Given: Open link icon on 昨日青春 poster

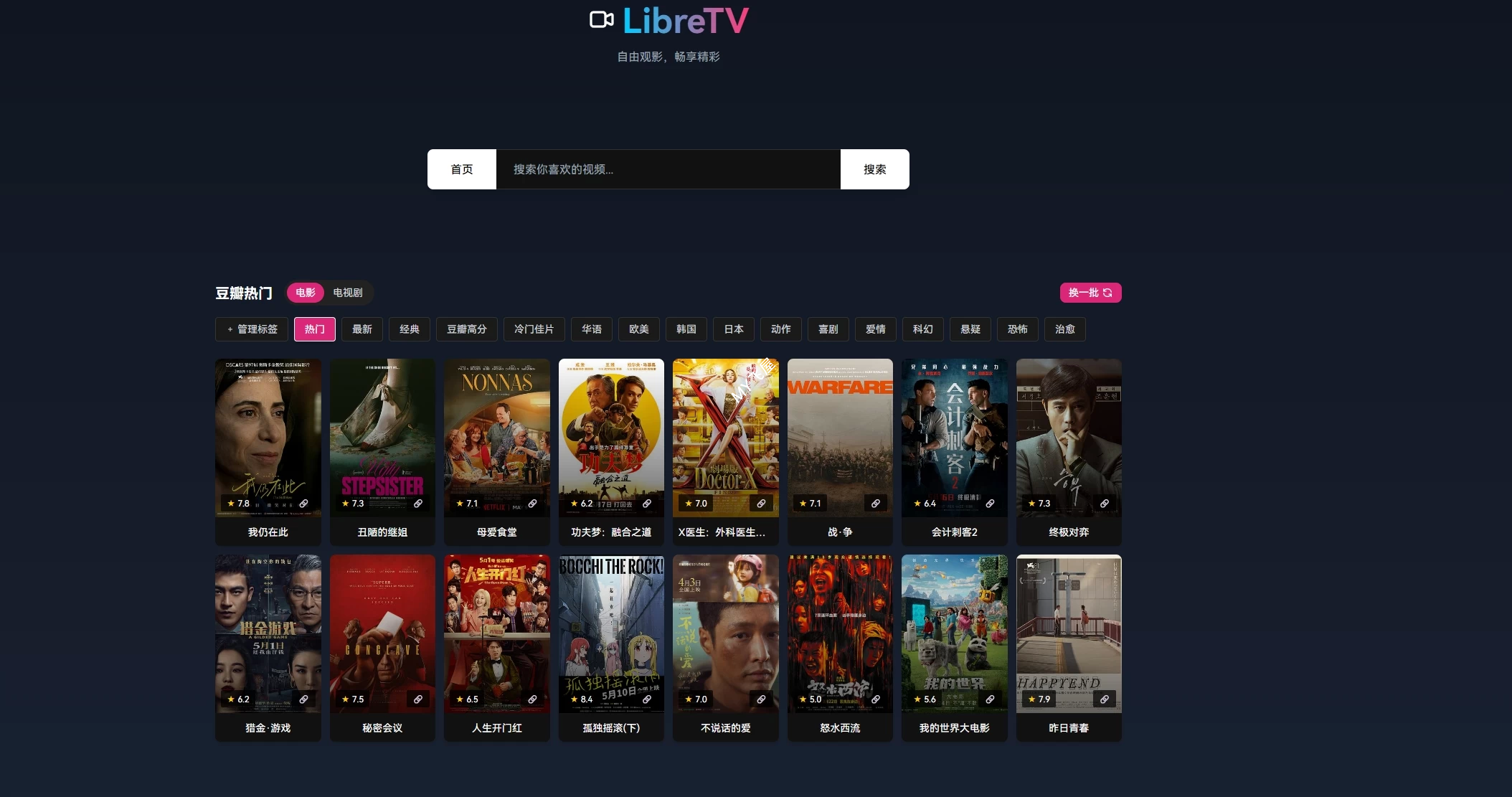Looking at the screenshot, I should click(x=1105, y=699).
